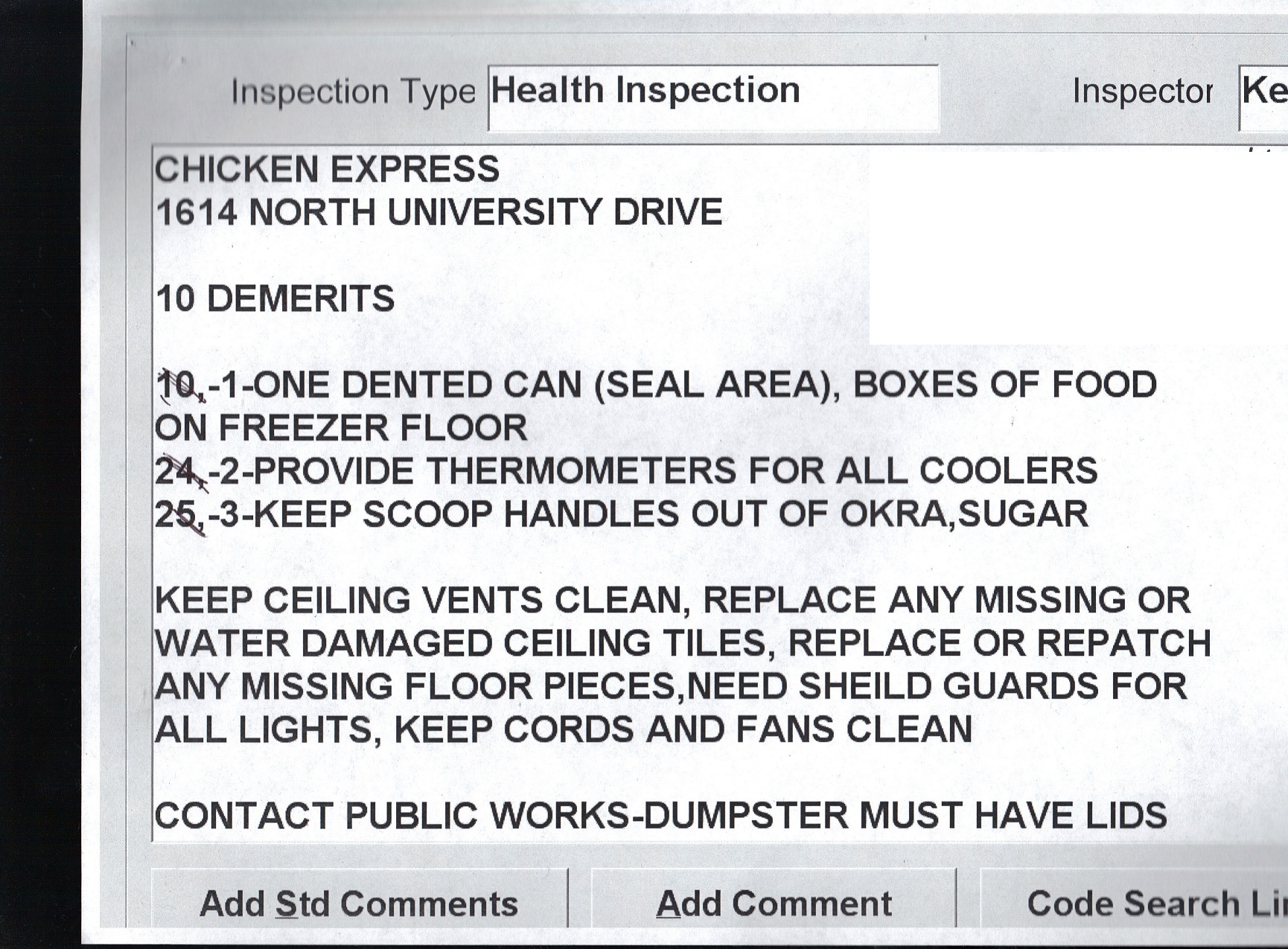Click the 10 DEMERITS line
This screenshot has width=1288, height=949.
coord(275,298)
